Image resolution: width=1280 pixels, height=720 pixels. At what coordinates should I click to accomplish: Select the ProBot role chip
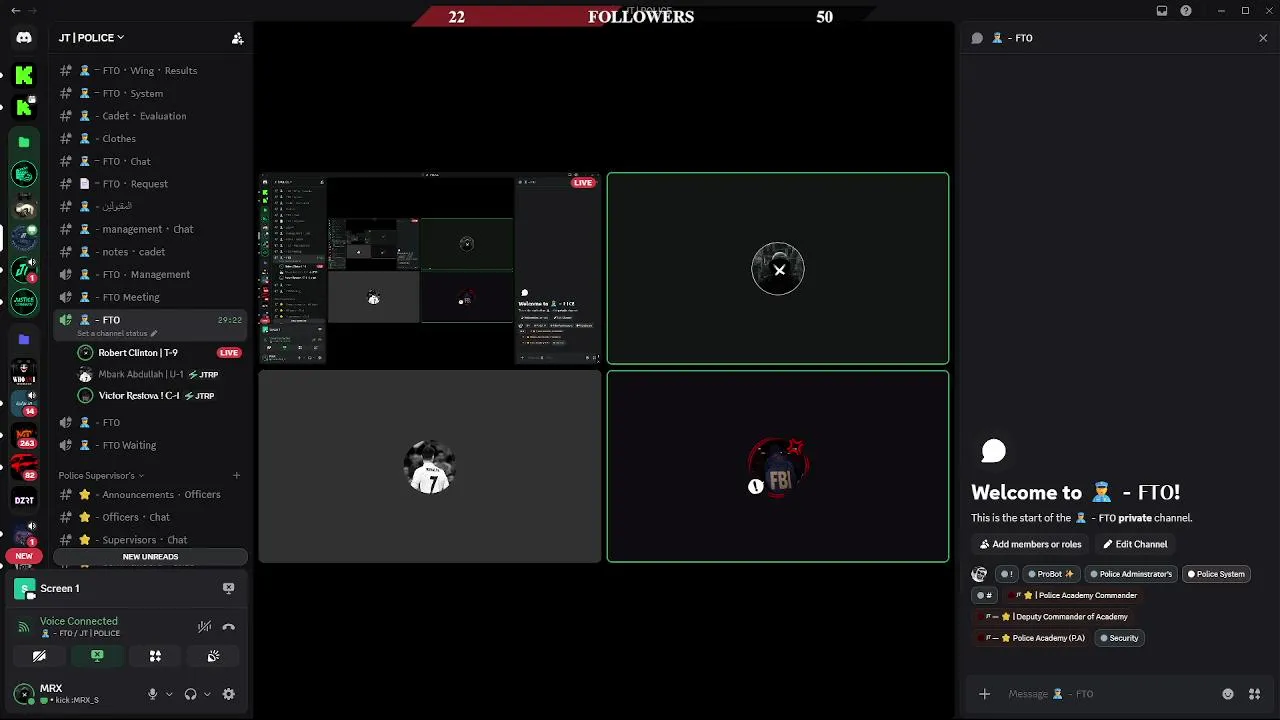pos(1051,574)
